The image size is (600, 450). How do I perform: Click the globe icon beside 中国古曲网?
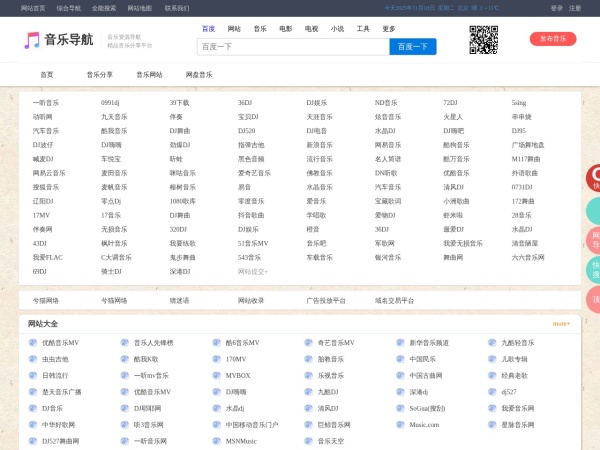[x=400, y=375]
